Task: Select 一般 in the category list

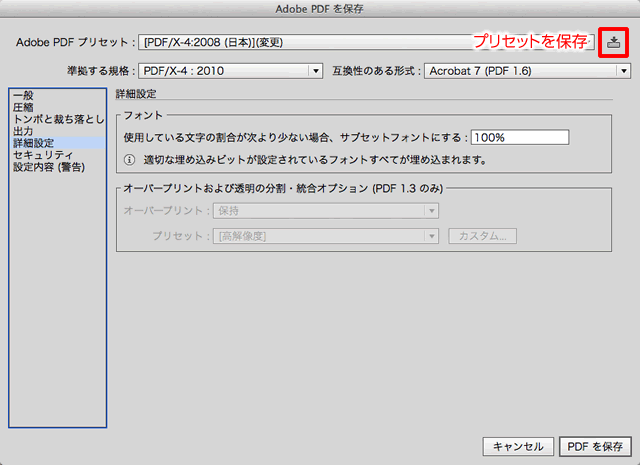Action: tap(57, 96)
